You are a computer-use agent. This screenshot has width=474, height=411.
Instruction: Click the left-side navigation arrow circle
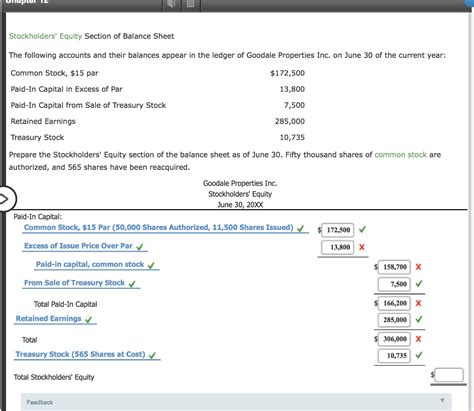click(4, 199)
